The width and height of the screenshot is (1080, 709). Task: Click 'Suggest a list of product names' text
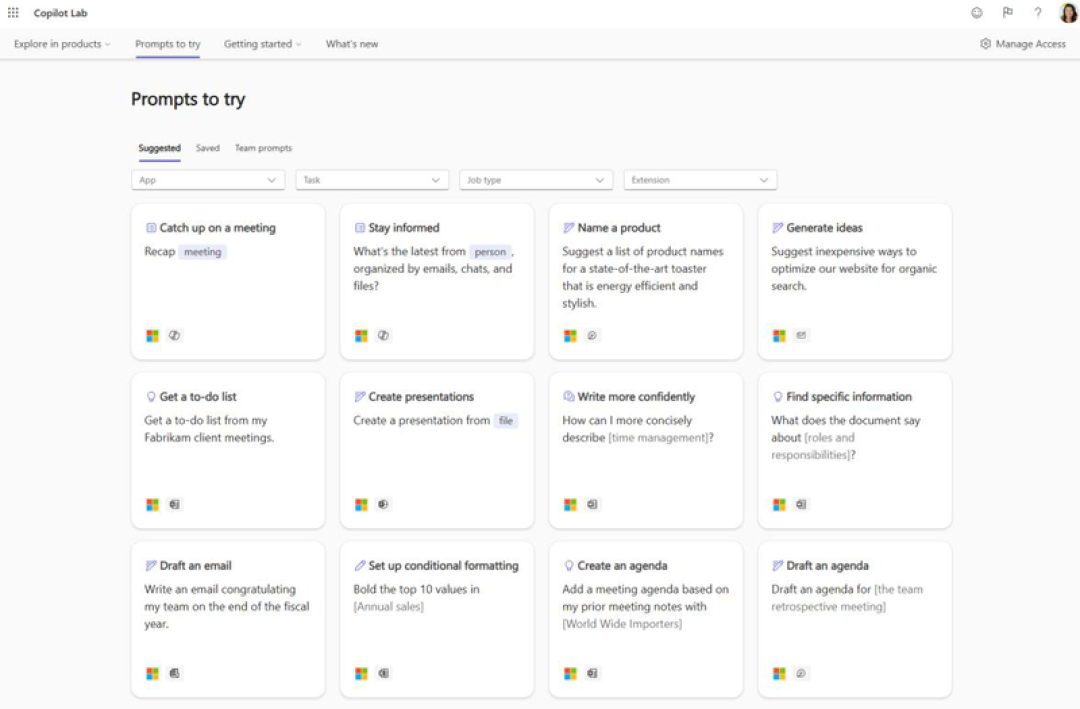(643, 251)
